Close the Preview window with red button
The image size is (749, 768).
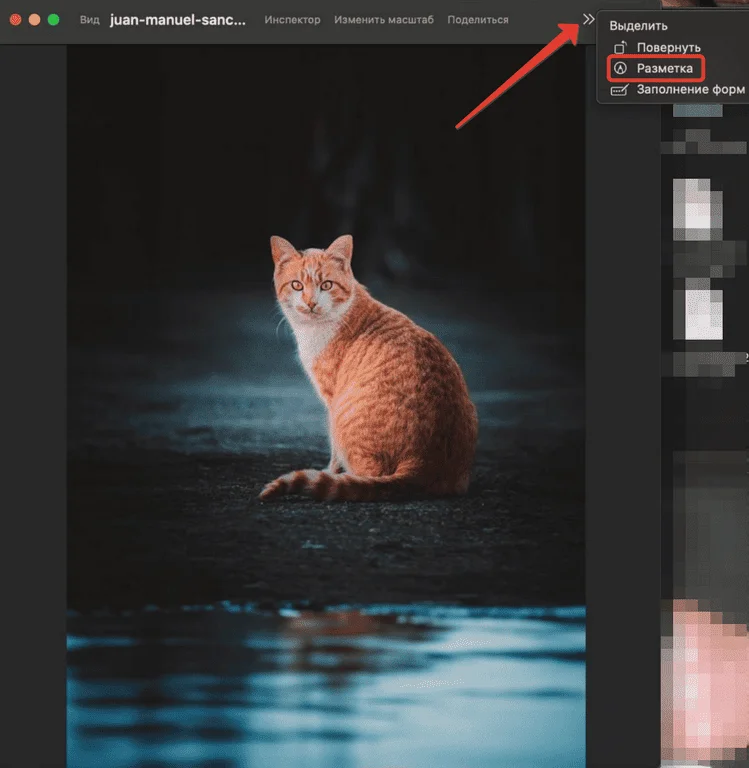(x=15, y=20)
